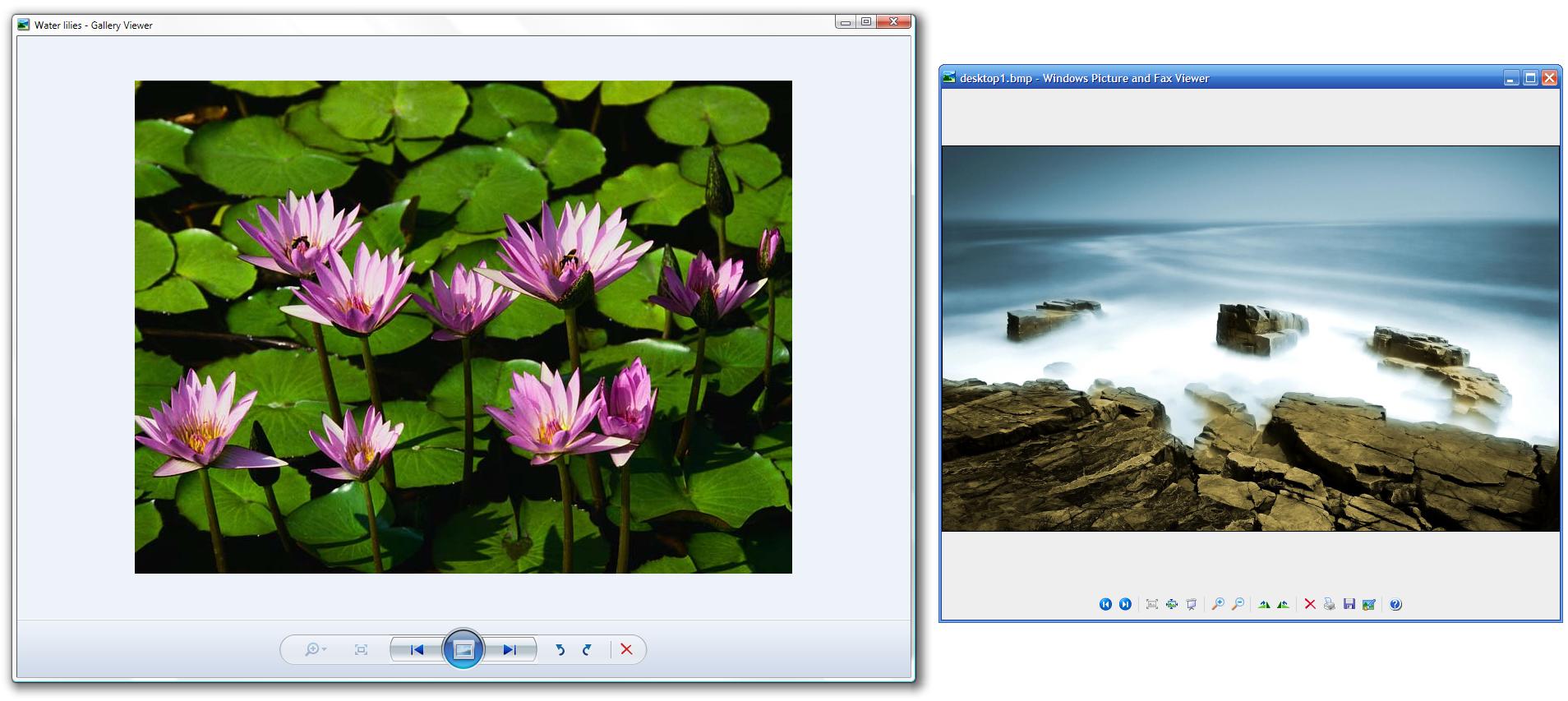Click the Water lilies photo
1568x701 pixels.
pyautogui.click(x=463, y=326)
